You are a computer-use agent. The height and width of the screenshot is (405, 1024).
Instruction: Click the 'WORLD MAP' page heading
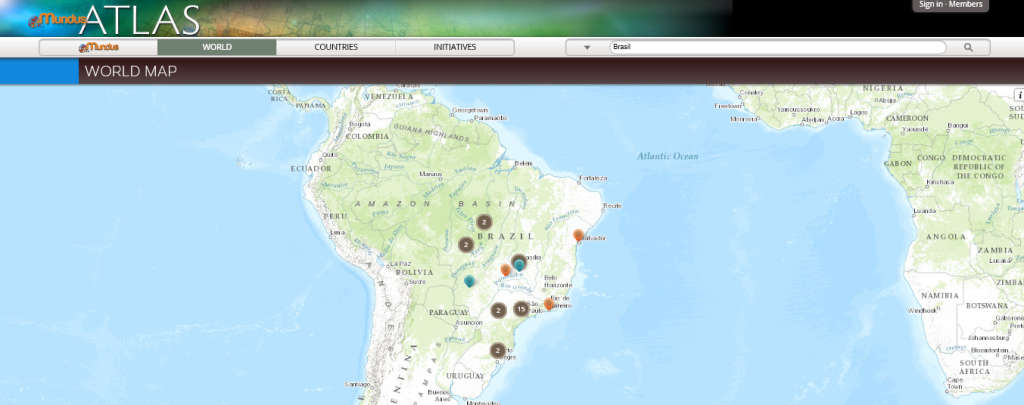coord(131,71)
